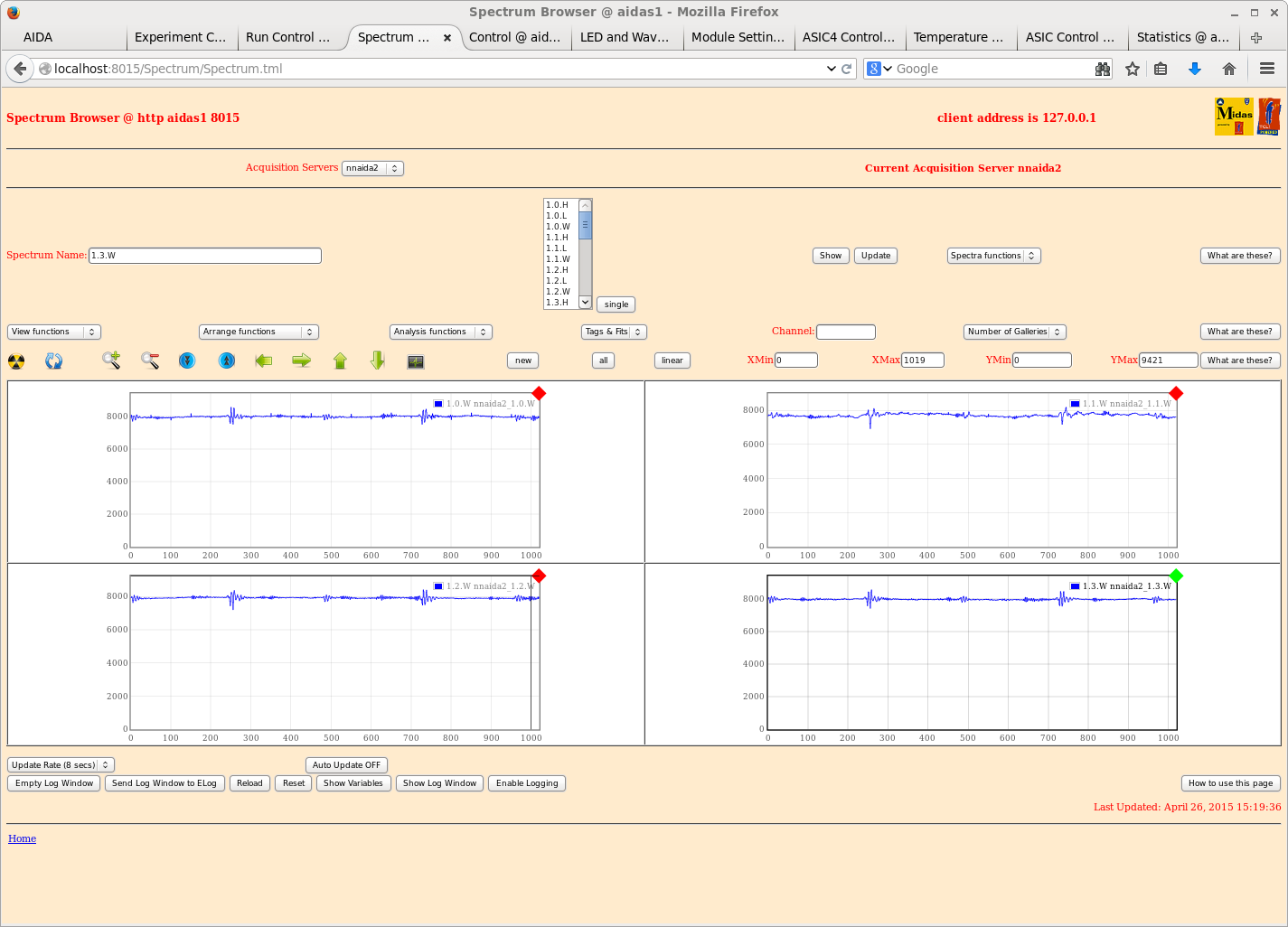Screen dimensions: 1288x927
Task: Click the XMax input field
Action: tap(922, 360)
